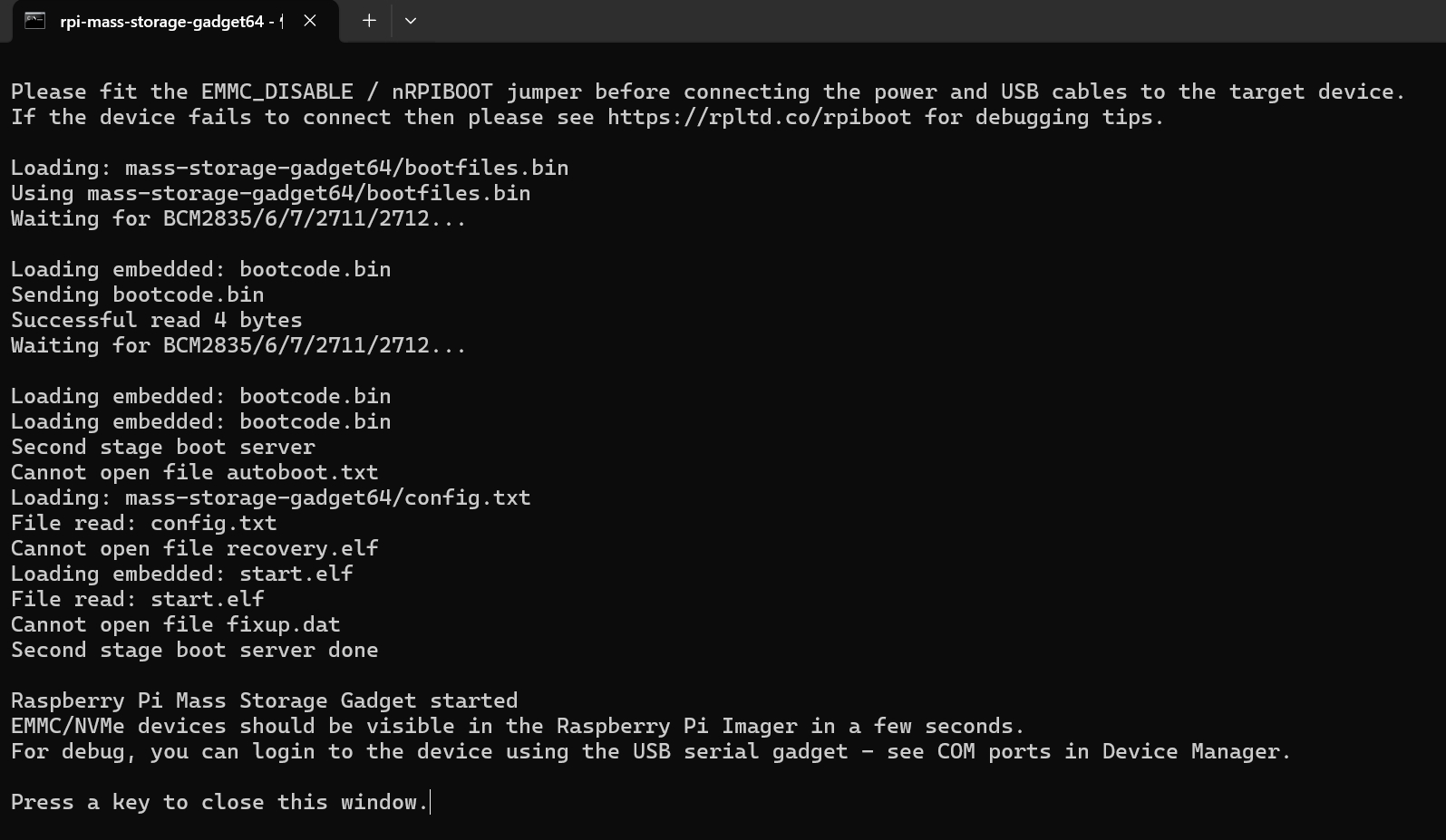
Task: Open a new terminal tab with plus
Action: tap(369, 21)
